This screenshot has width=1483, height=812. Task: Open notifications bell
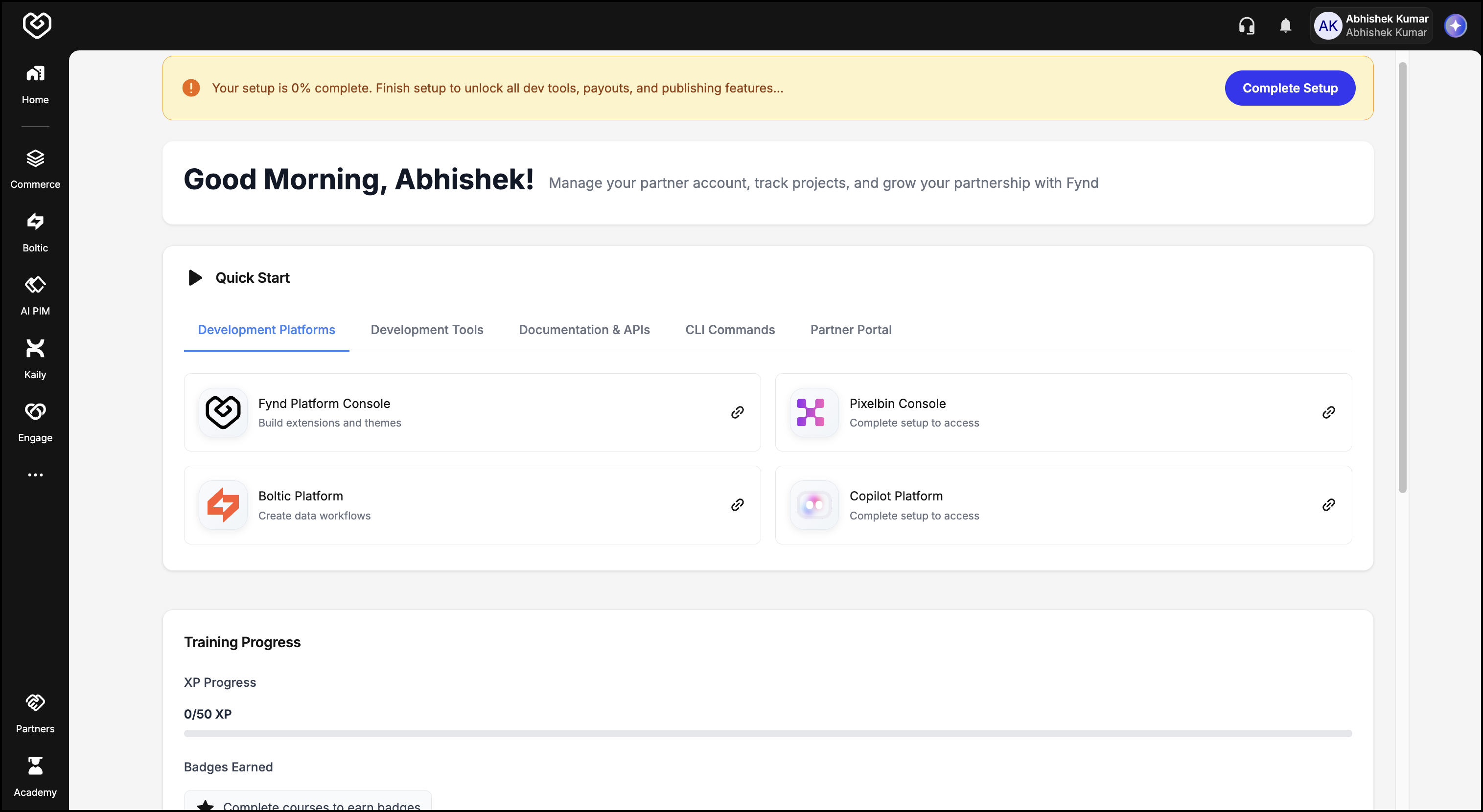click(x=1286, y=26)
